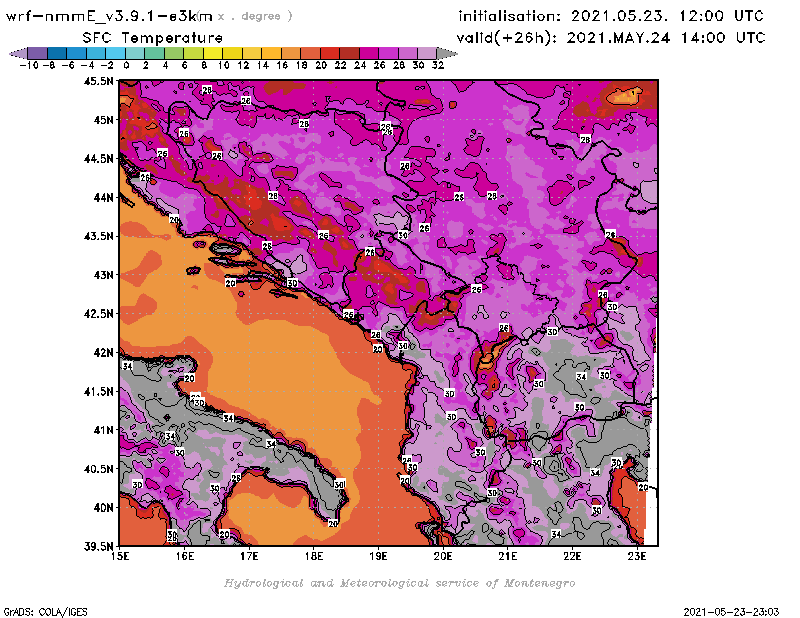Viewport: 800px width, 618px height.
Task: Click the 'valid(+26h): 2021.MAY.24 14:00 UTC' text
Action: (611, 38)
